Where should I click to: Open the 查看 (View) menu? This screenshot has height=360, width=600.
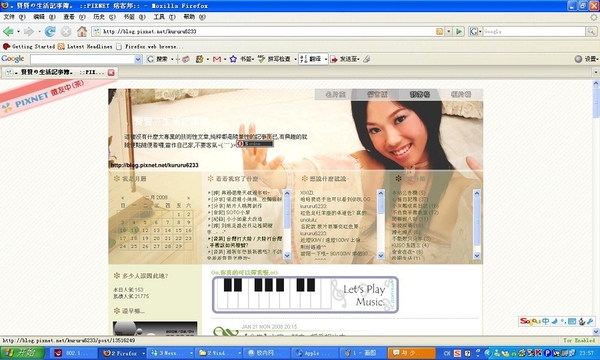tap(75, 17)
